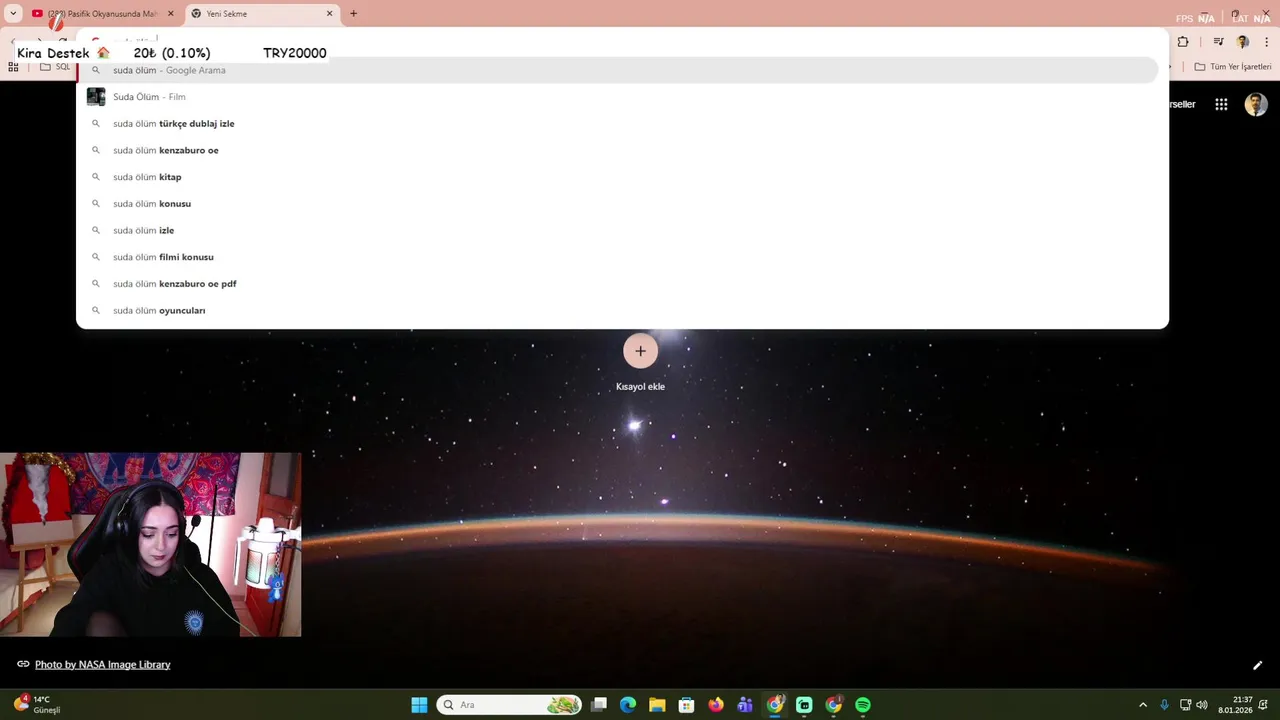Open the 'Suda Ölüm - Film' suggestion

click(x=618, y=97)
